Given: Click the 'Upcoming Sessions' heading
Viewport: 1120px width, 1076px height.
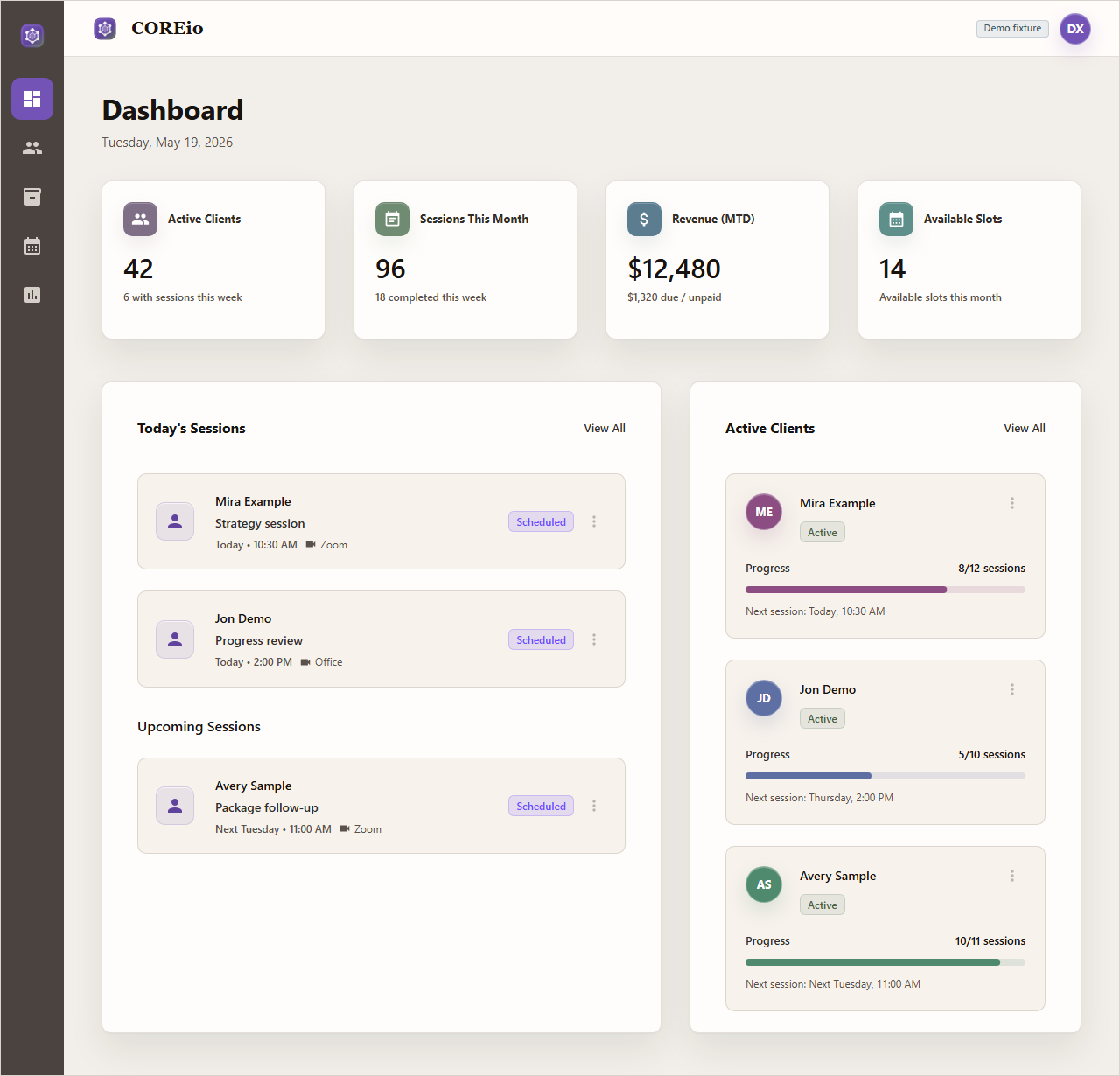Looking at the screenshot, I should tap(199, 727).
